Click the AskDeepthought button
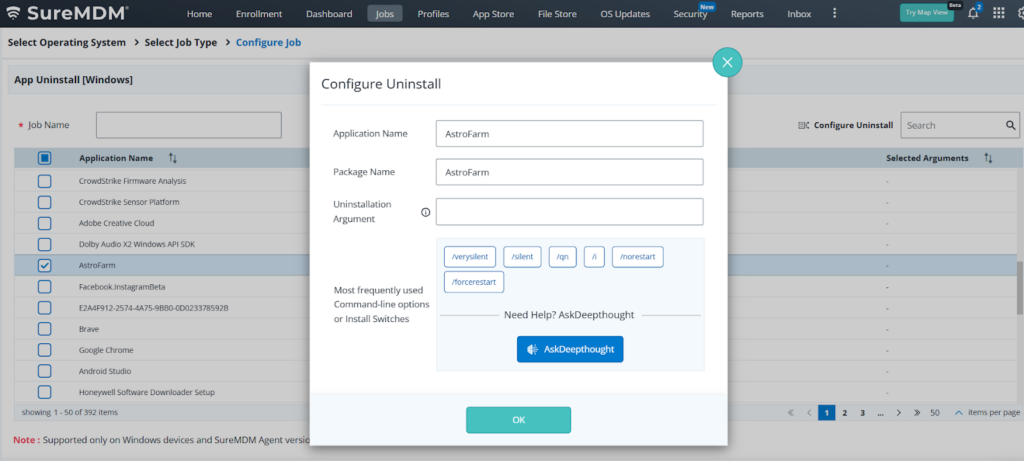The height and width of the screenshot is (461, 1024). 570,349
